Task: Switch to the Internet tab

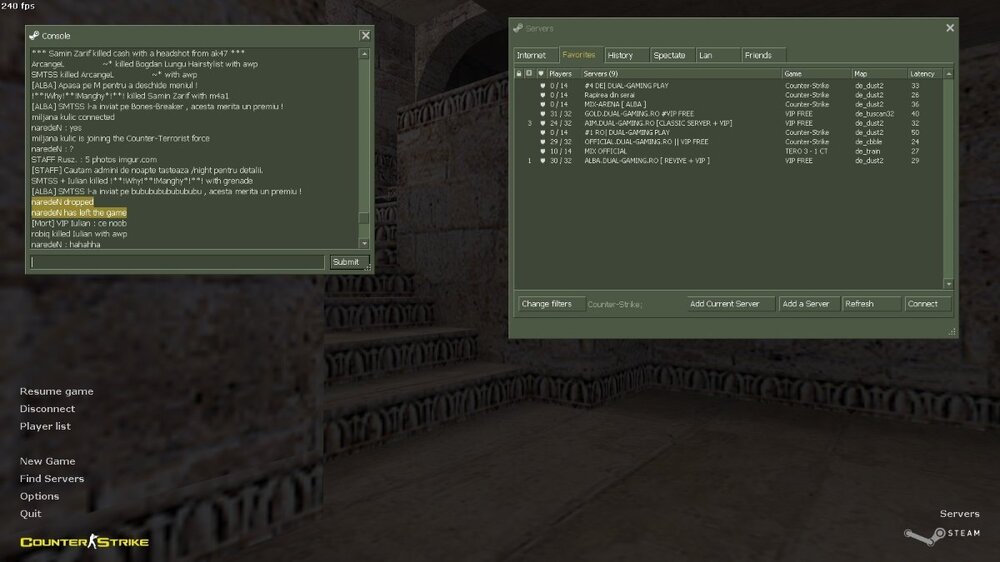Action: pos(532,55)
